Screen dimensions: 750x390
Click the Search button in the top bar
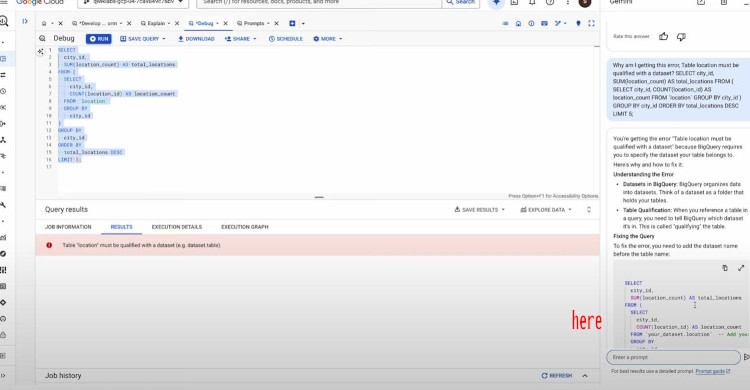click(460, 3)
